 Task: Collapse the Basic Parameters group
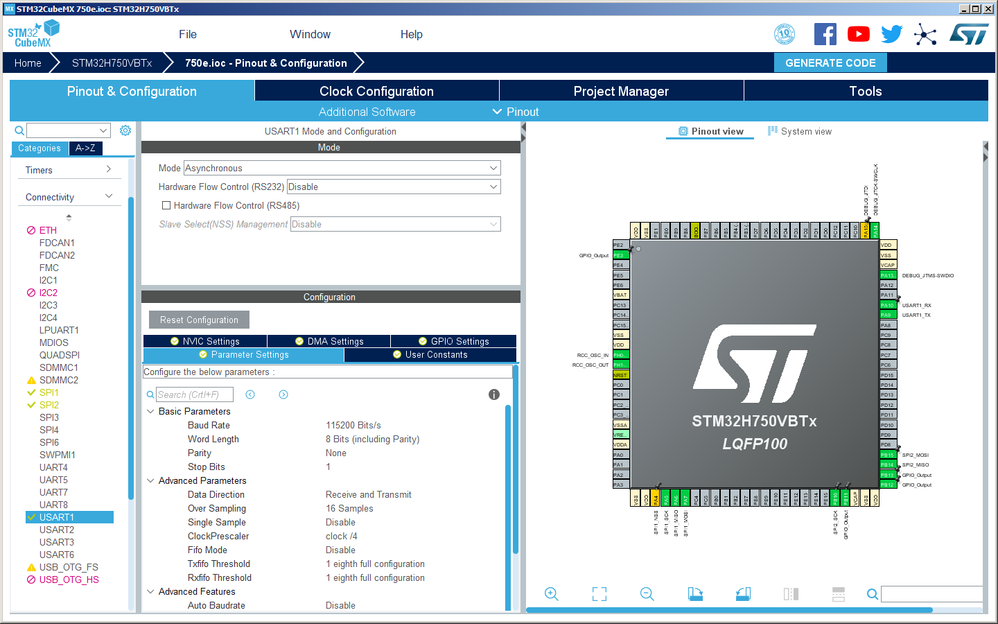click(x=151, y=411)
